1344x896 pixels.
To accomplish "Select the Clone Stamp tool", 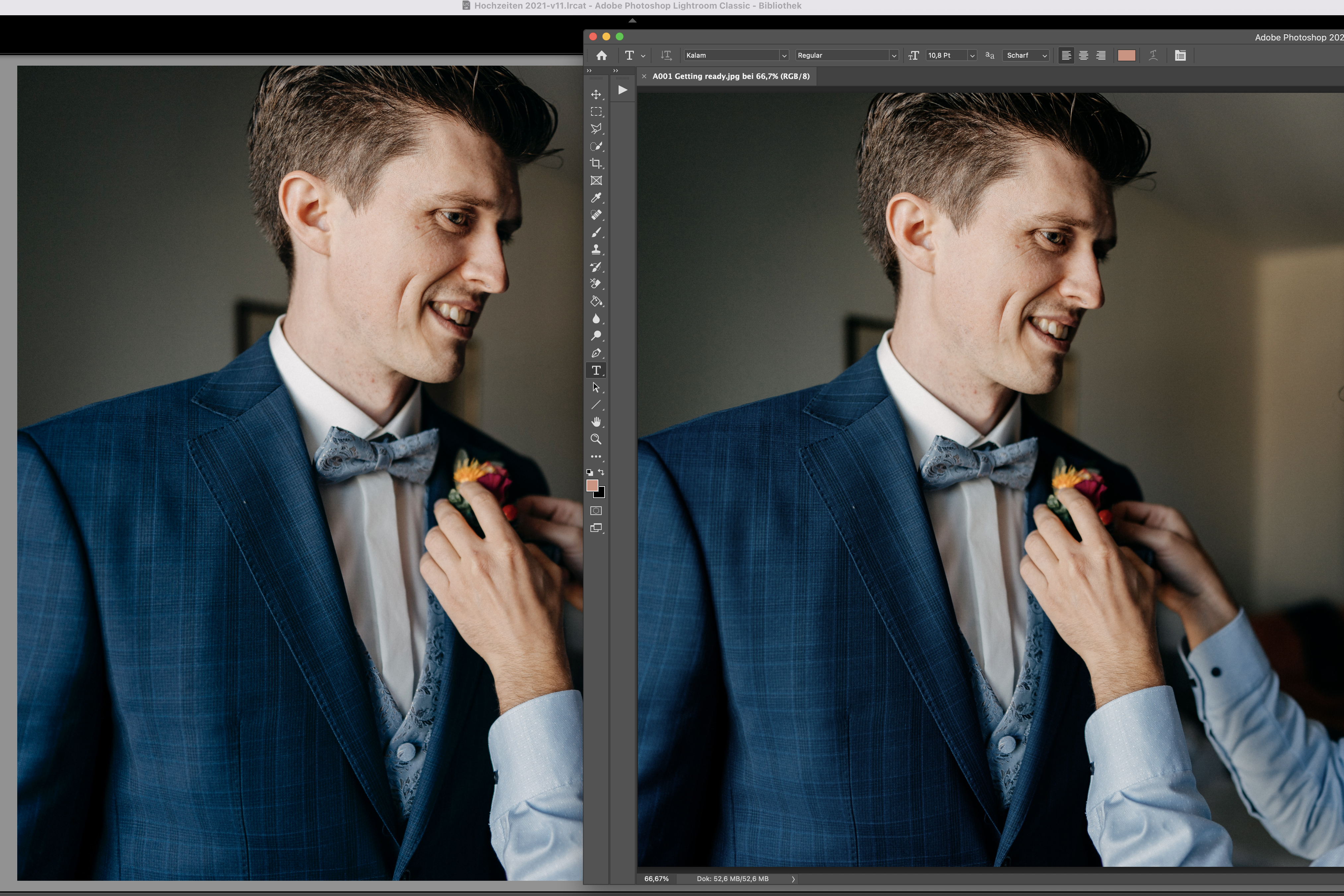I will (596, 250).
